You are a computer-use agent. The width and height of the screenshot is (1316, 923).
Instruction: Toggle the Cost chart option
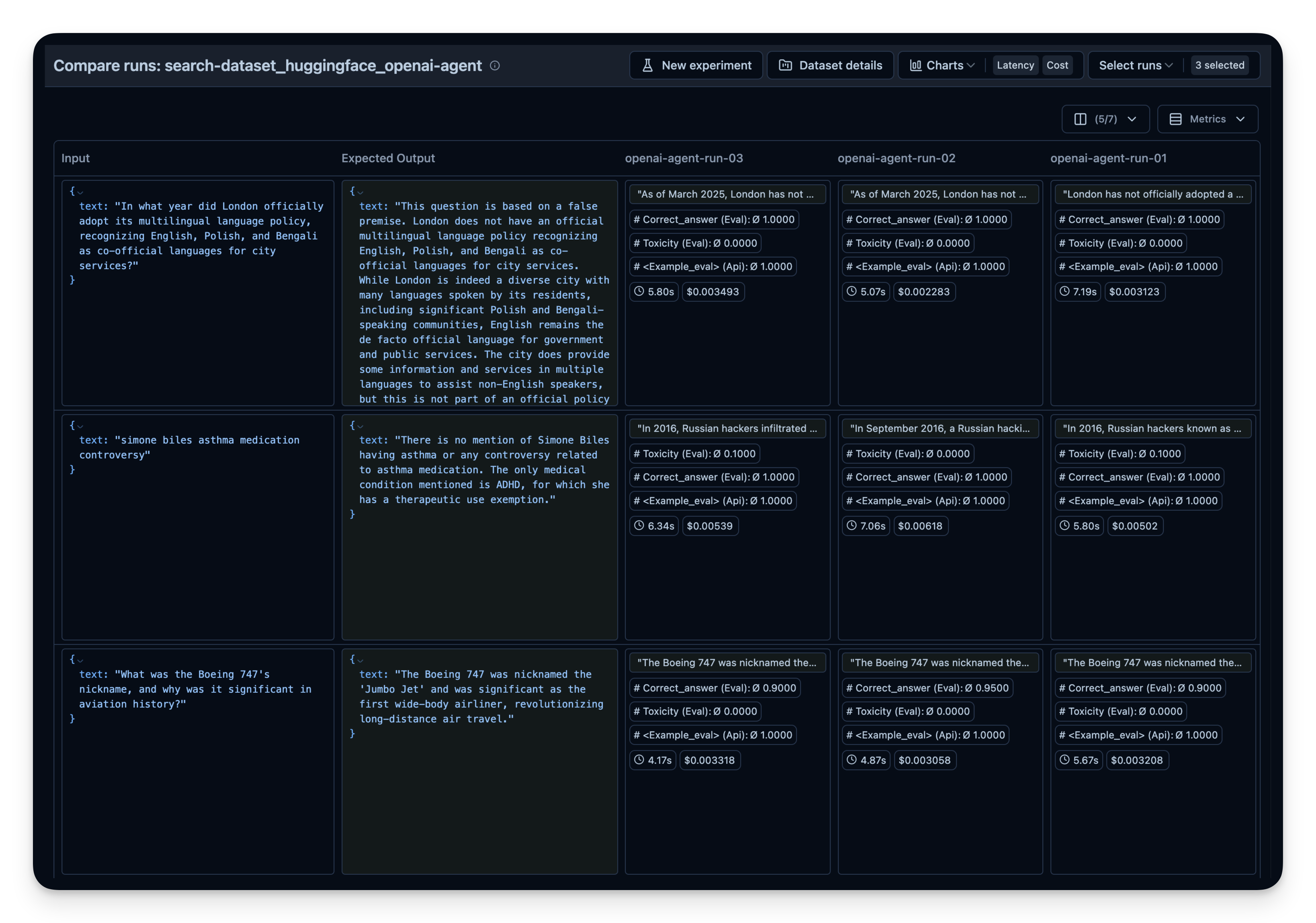[x=1057, y=65]
